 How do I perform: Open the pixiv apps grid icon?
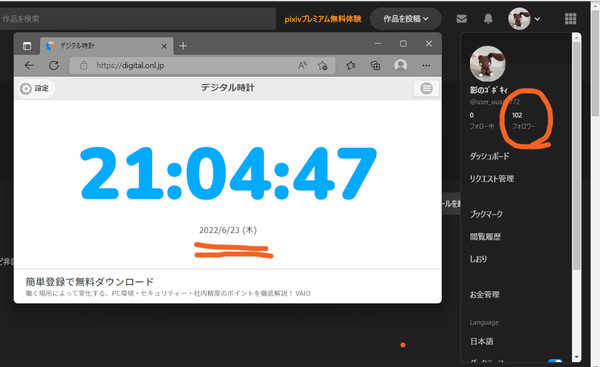coord(570,18)
